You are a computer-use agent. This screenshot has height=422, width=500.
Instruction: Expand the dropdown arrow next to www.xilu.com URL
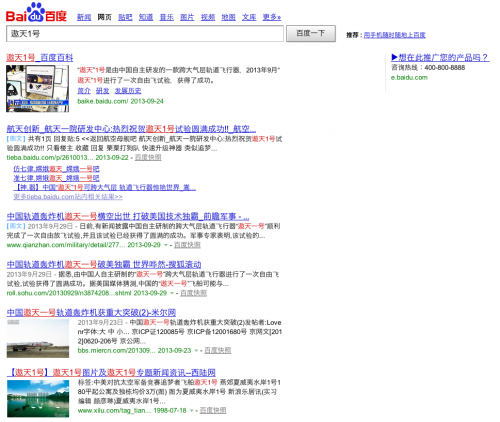click(192, 411)
